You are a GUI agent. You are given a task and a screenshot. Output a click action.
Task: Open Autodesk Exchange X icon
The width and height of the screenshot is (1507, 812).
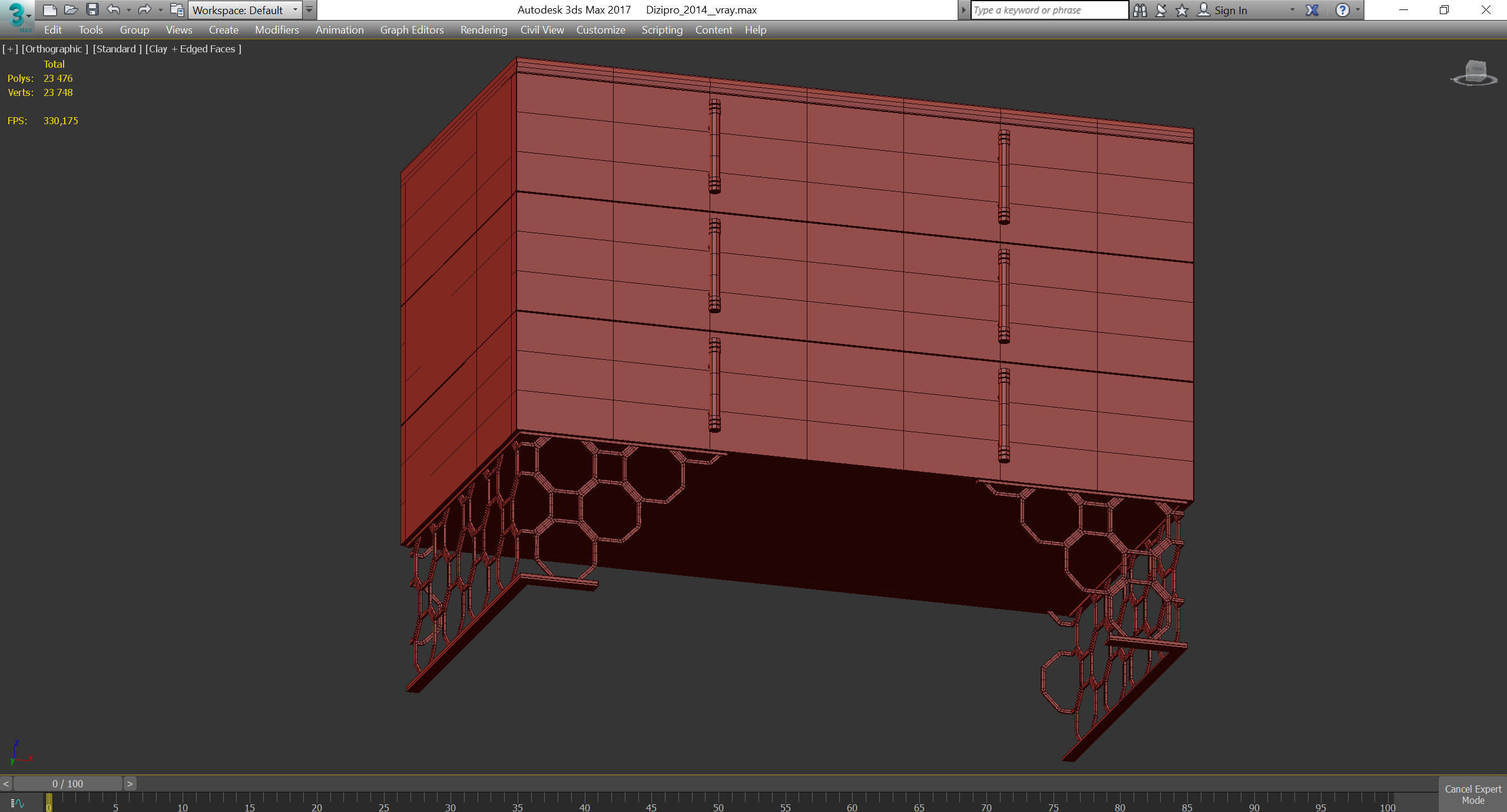[x=1312, y=10]
